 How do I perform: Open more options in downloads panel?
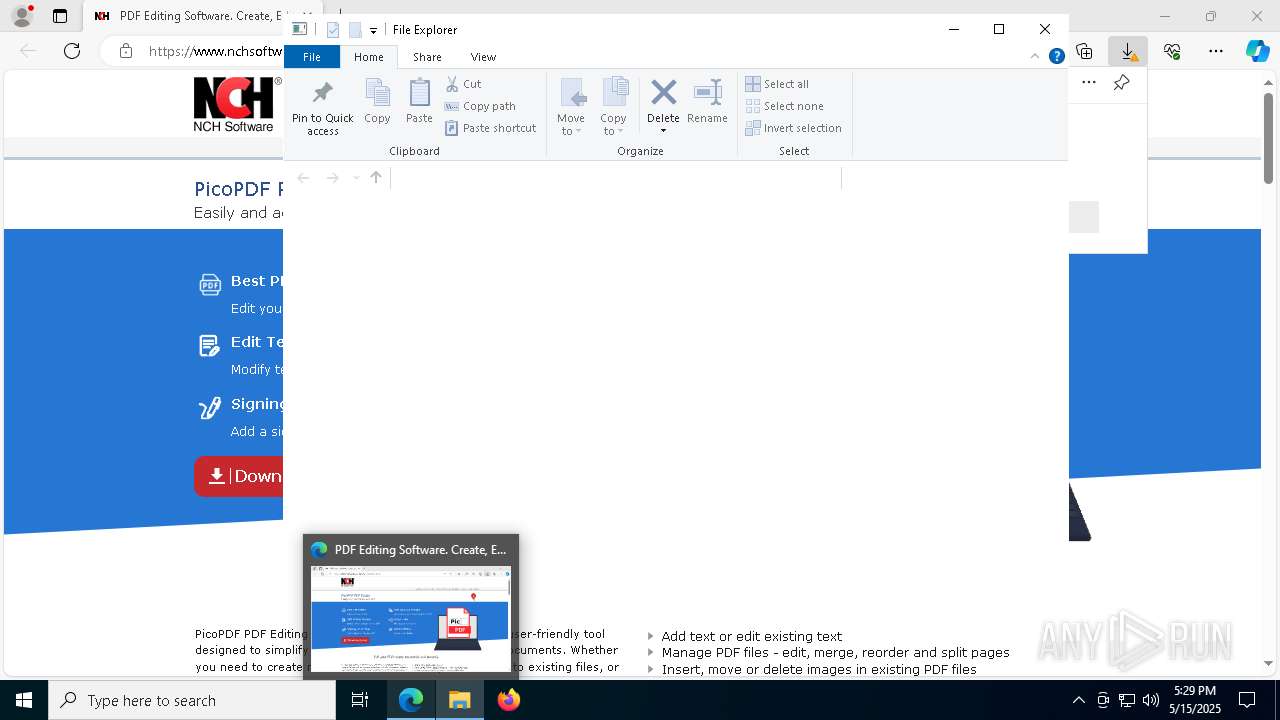coord(1089,83)
